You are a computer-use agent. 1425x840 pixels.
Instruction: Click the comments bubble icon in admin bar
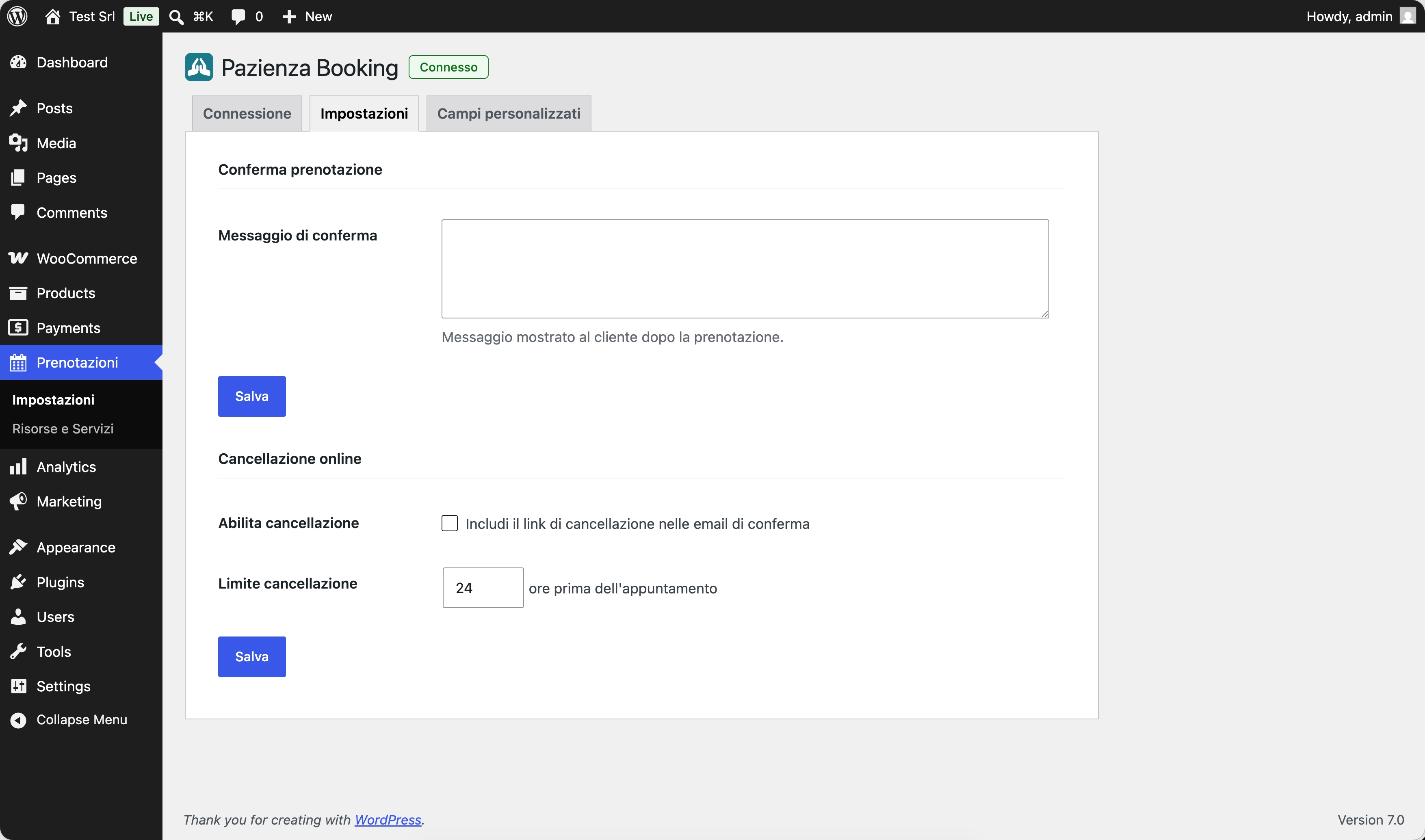(238, 17)
